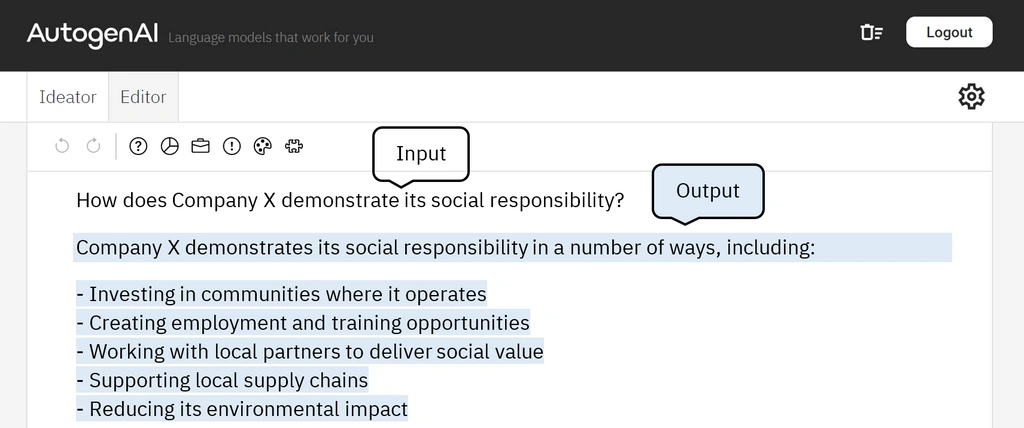Click the Reducing its environmental impact line
Screen dimensions: 1024x428
pyautogui.click(x=242, y=409)
